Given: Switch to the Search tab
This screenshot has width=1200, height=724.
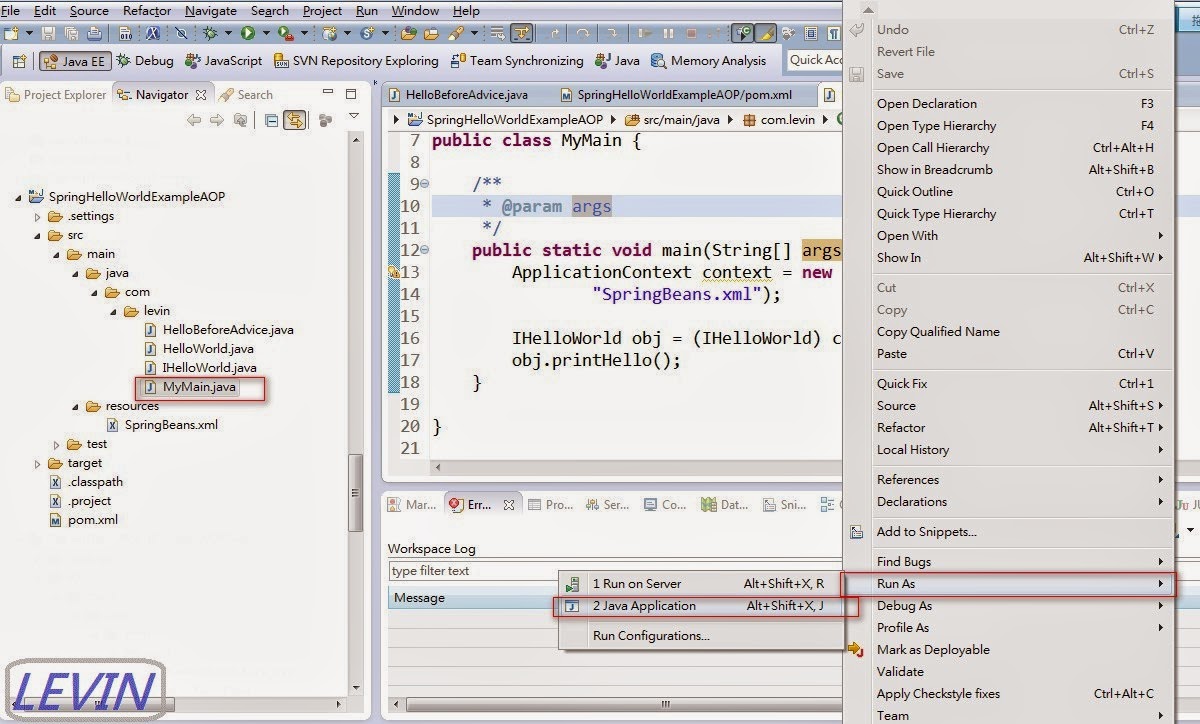Looking at the screenshot, I should [x=255, y=94].
